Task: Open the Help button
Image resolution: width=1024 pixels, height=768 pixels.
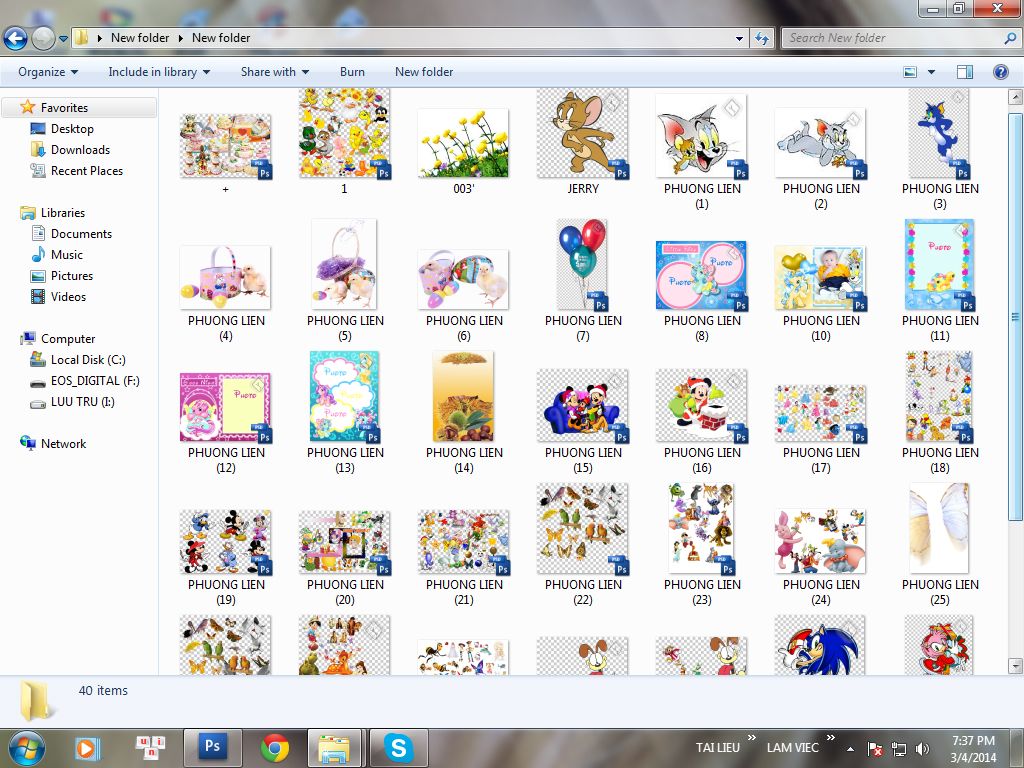Action: tap(1000, 72)
